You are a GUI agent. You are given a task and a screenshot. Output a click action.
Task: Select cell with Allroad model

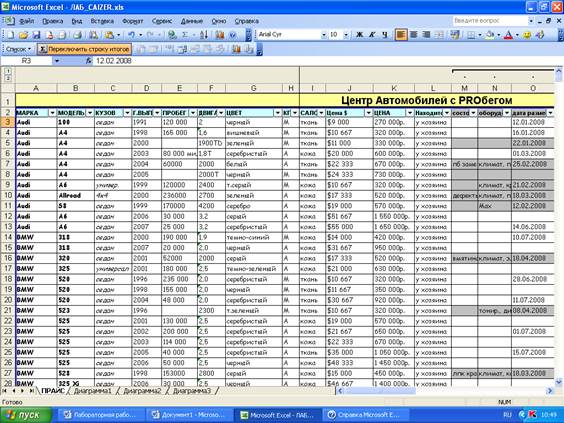point(76,196)
